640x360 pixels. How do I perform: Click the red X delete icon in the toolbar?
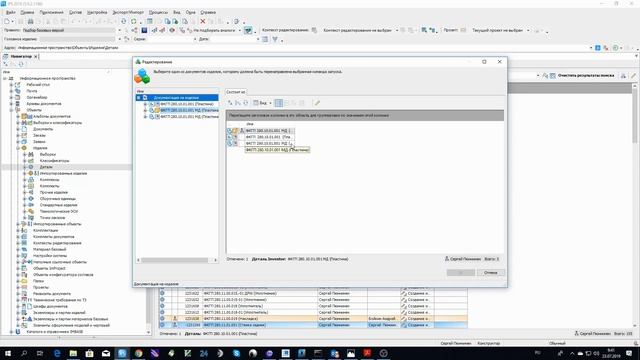(x=202, y=21)
